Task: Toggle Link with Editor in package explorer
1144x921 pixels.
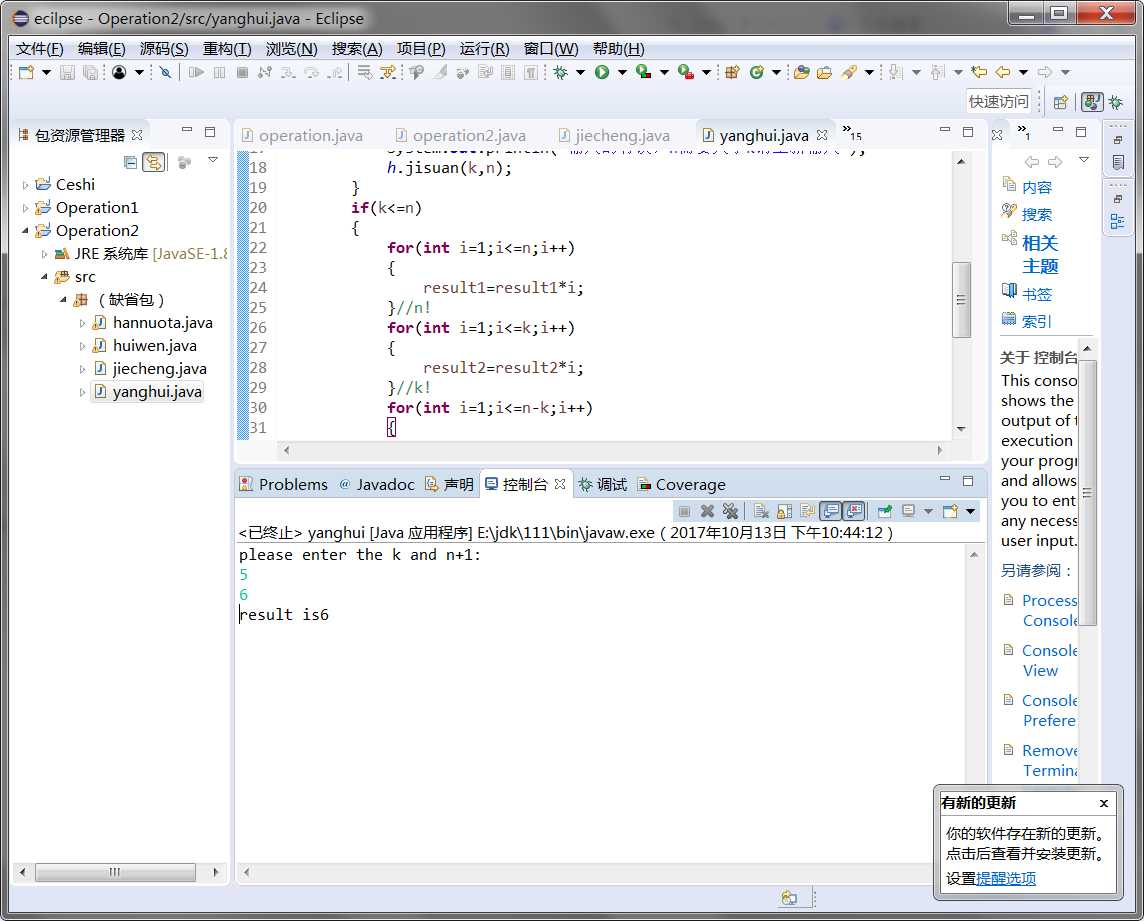Action: coord(154,162)
